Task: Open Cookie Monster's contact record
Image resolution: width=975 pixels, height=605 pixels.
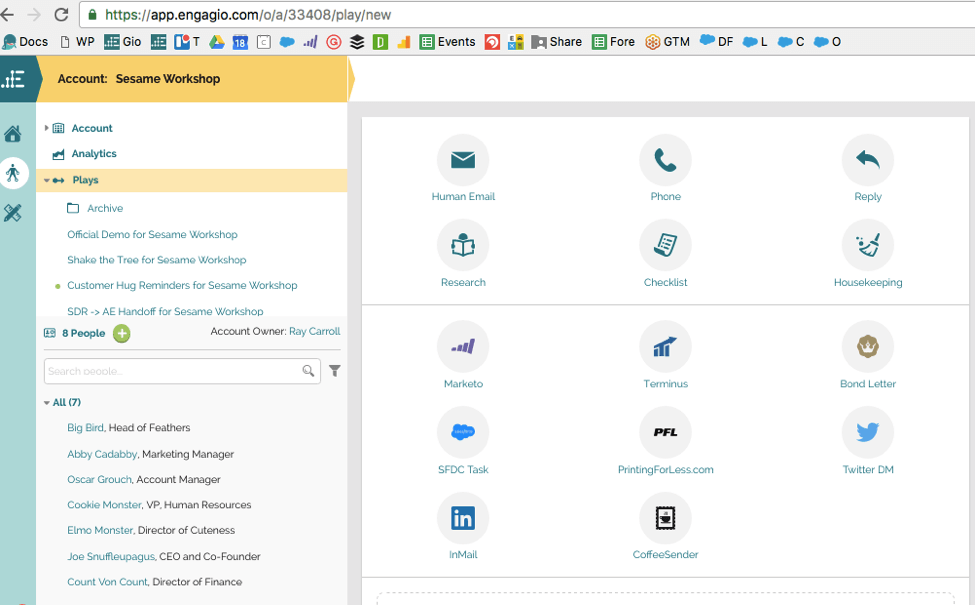Action: [104, 505]
